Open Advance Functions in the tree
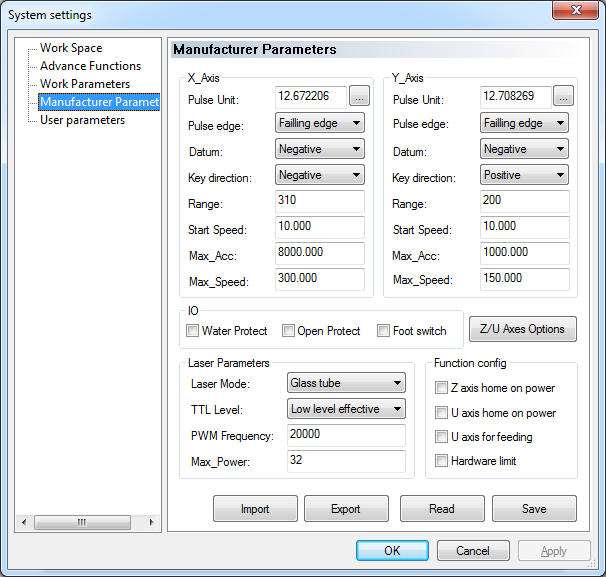This screenshot has height=577, width=606. pos(90,66)
